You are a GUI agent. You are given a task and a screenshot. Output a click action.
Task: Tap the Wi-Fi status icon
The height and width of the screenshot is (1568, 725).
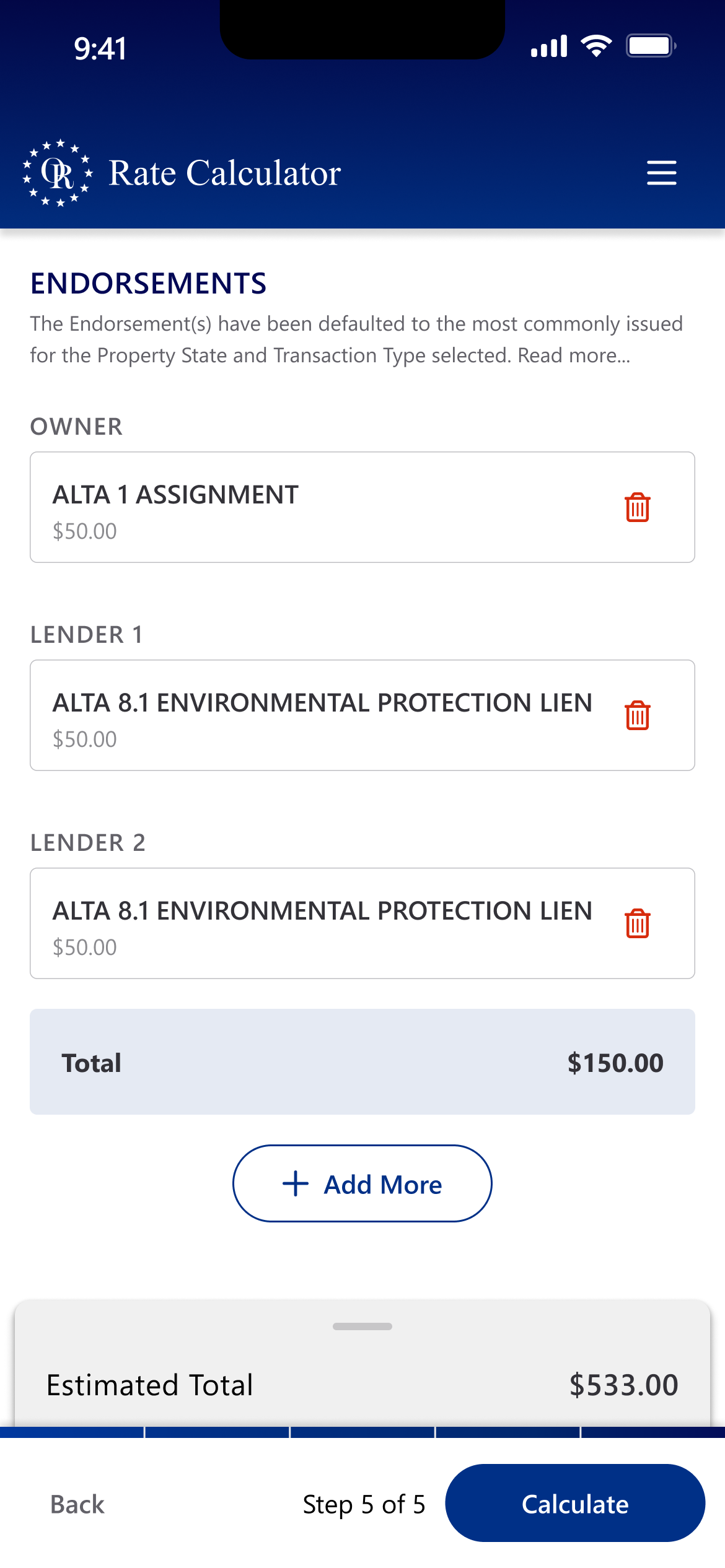click(596, 46)
